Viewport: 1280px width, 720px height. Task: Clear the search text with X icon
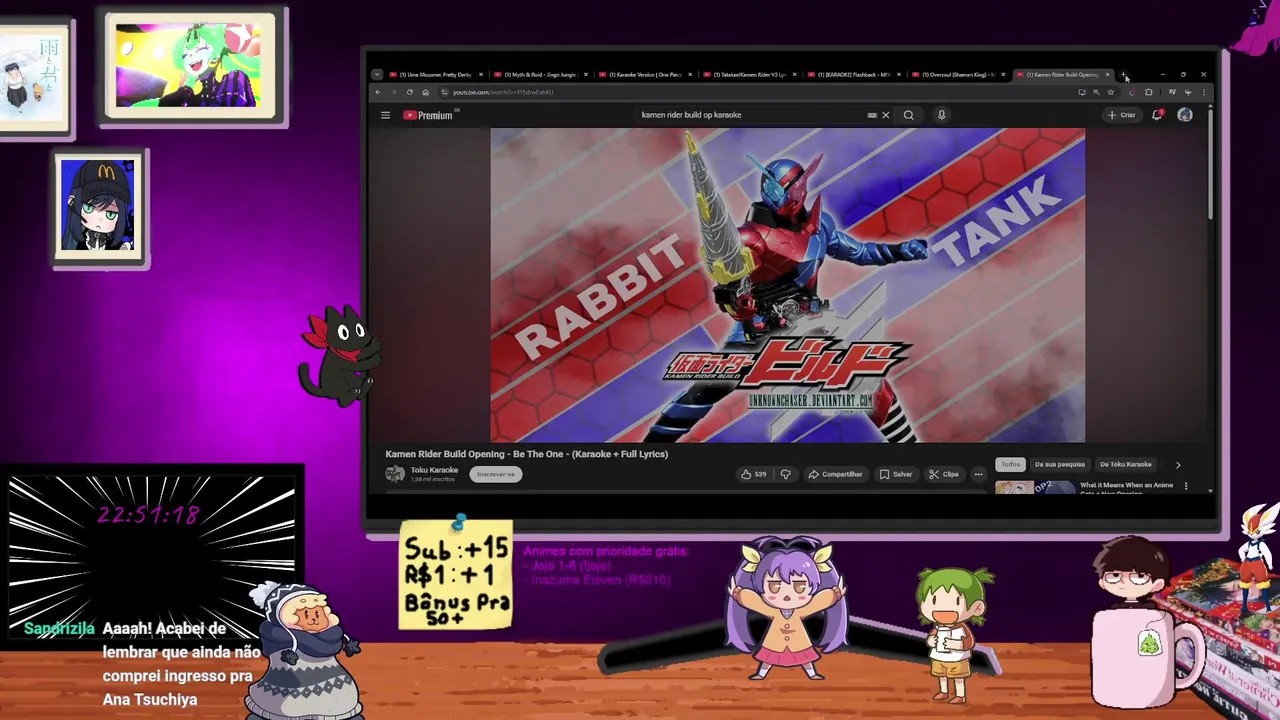885,115
